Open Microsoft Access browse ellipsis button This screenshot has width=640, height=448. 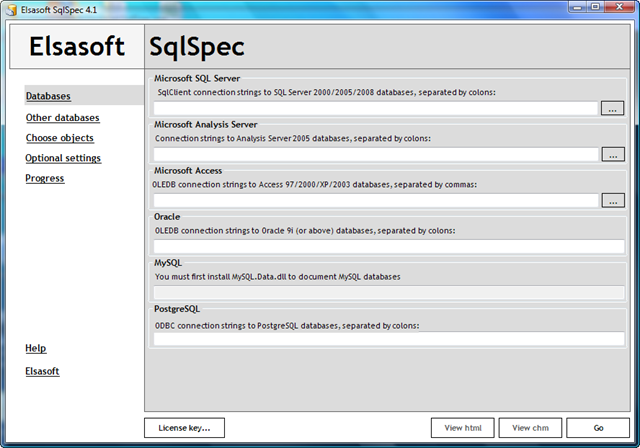point(613,201)
